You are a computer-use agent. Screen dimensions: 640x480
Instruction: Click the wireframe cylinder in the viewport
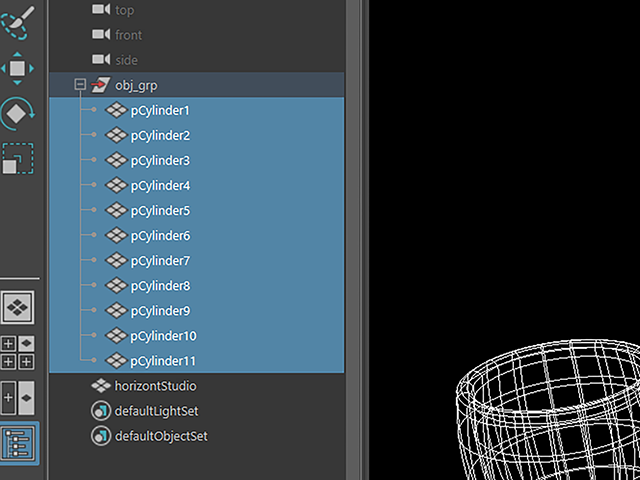(549, 410)
